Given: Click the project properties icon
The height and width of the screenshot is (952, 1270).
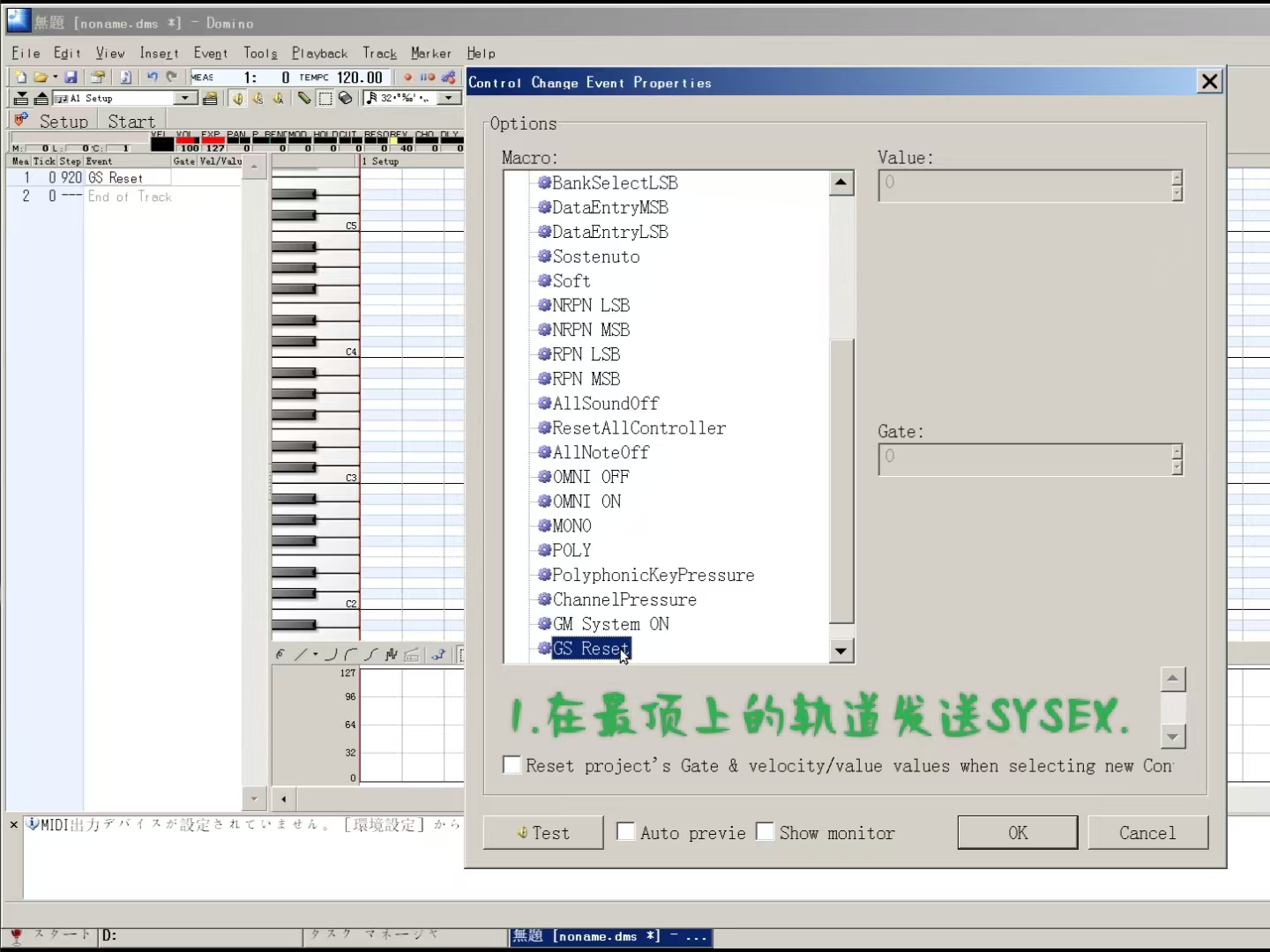Looking at the screenshot, I should (98, 78).
